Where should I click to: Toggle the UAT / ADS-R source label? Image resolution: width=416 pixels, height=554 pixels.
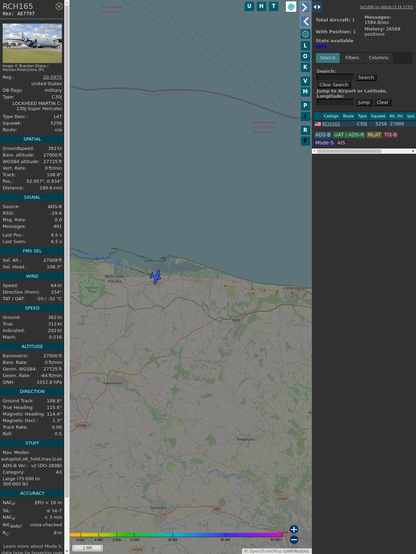349,135
